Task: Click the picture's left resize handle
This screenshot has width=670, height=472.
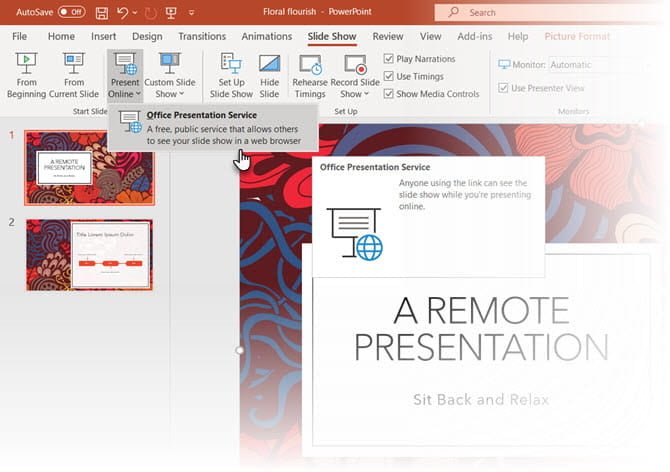Action: click(240, 350)
